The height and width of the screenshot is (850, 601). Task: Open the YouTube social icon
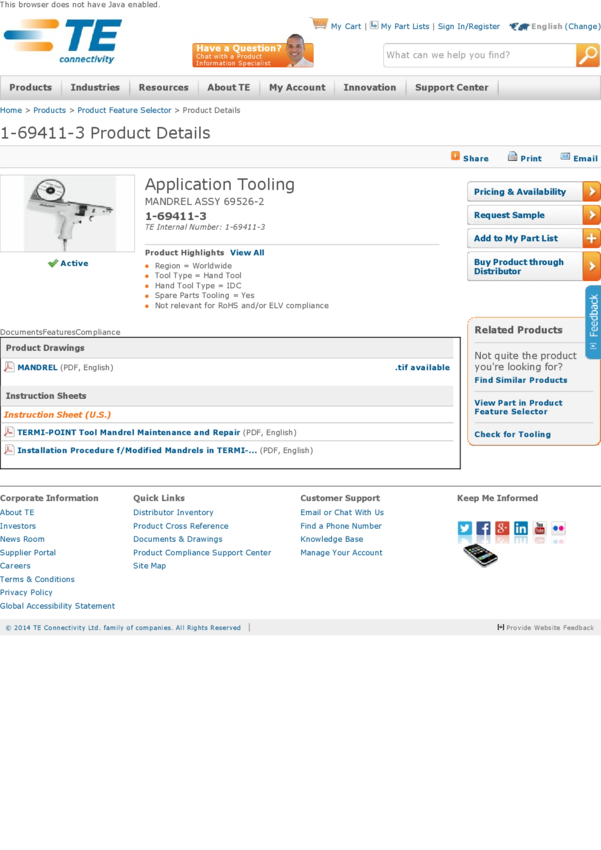(540, 528)
